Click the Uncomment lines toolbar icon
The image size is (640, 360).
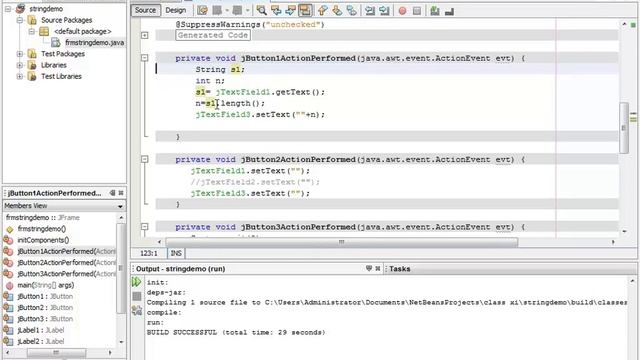click(449, 11)
